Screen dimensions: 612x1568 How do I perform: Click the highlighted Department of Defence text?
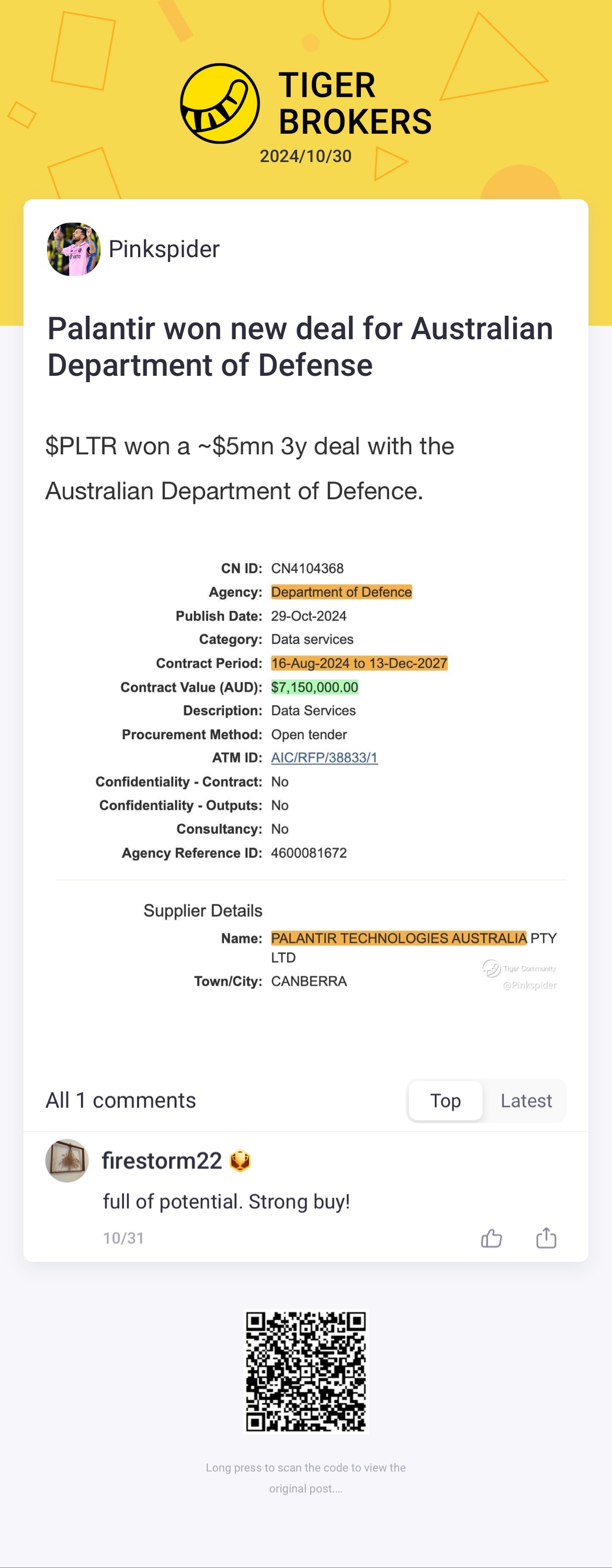341,592
